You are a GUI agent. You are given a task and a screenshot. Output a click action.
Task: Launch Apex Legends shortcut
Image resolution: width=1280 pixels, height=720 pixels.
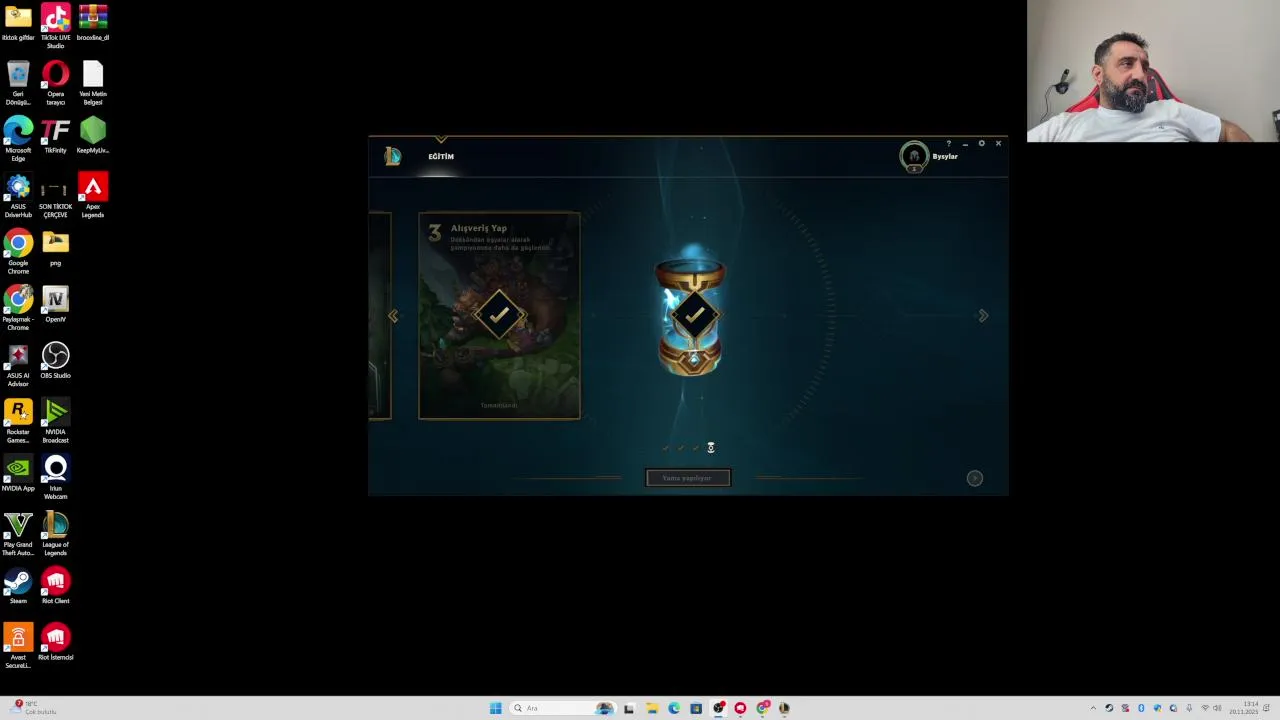pos(93,196)
